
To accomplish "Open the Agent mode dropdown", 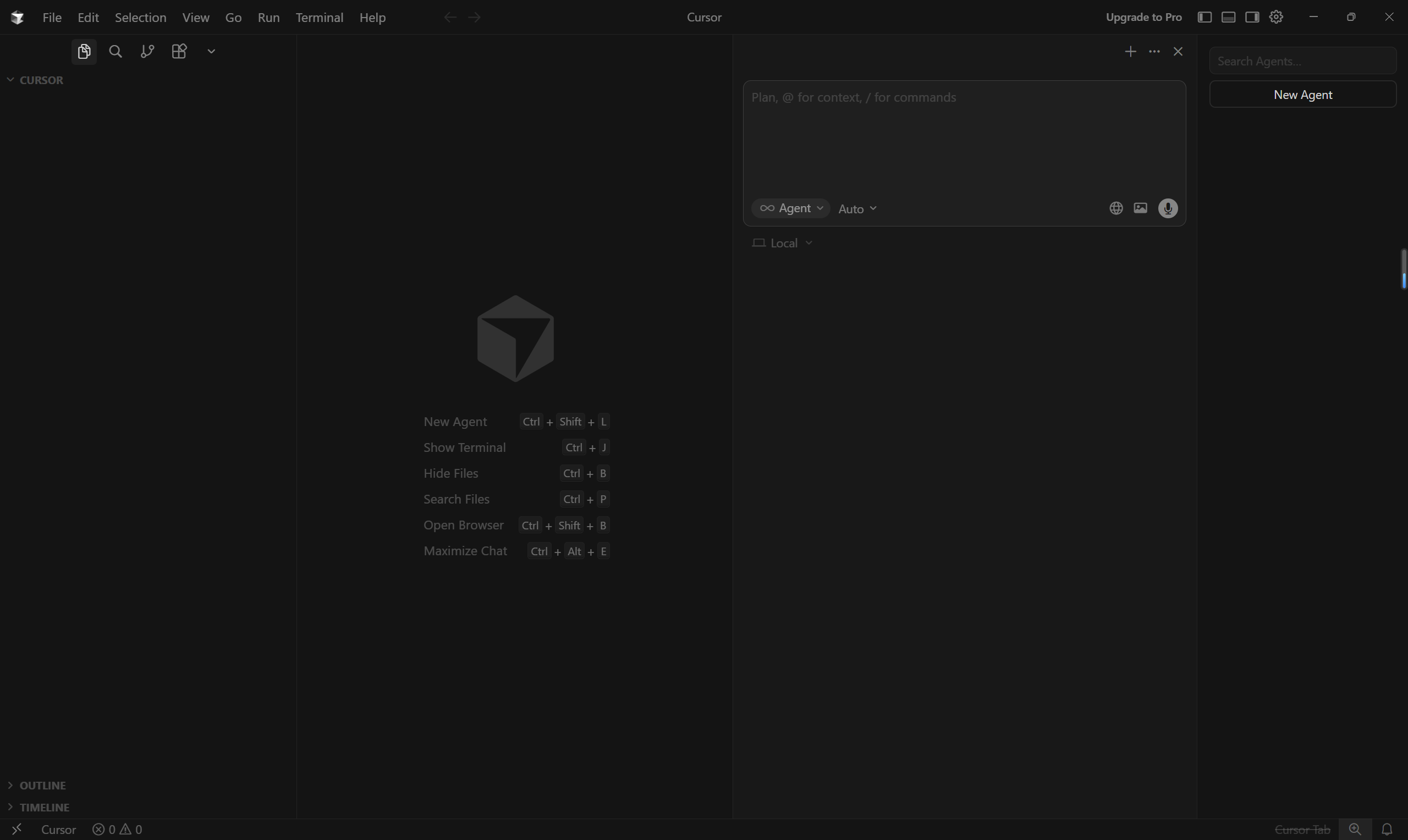I will [x=791, y=208].
